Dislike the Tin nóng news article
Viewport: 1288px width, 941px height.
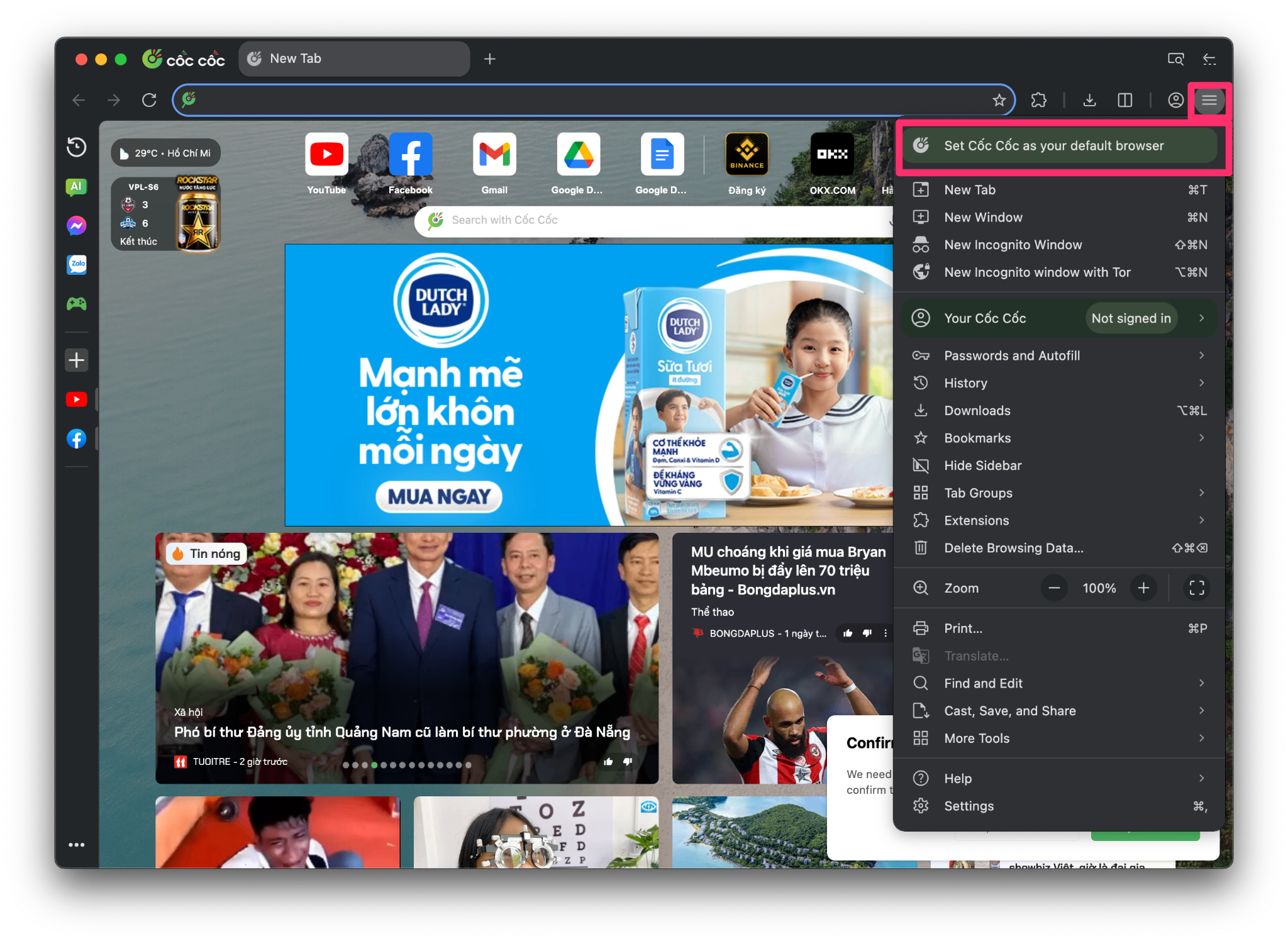coord(628,762)
